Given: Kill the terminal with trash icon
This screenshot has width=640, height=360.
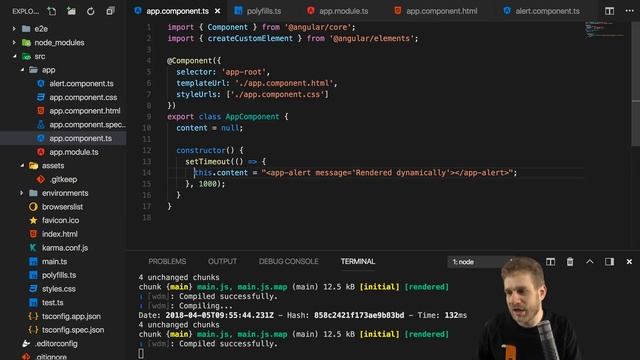Looking at the screenshot, I should click(570, 262).
